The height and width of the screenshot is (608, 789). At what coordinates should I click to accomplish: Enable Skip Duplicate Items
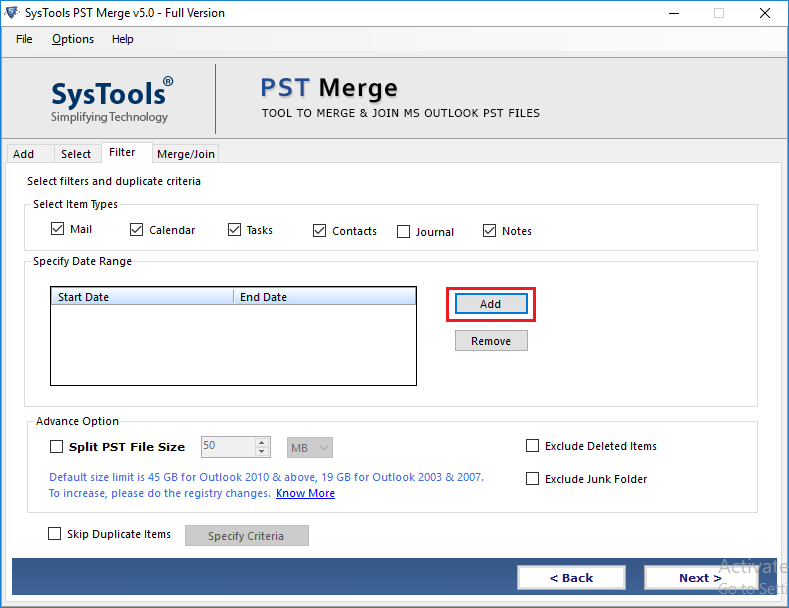coord(54,534)
